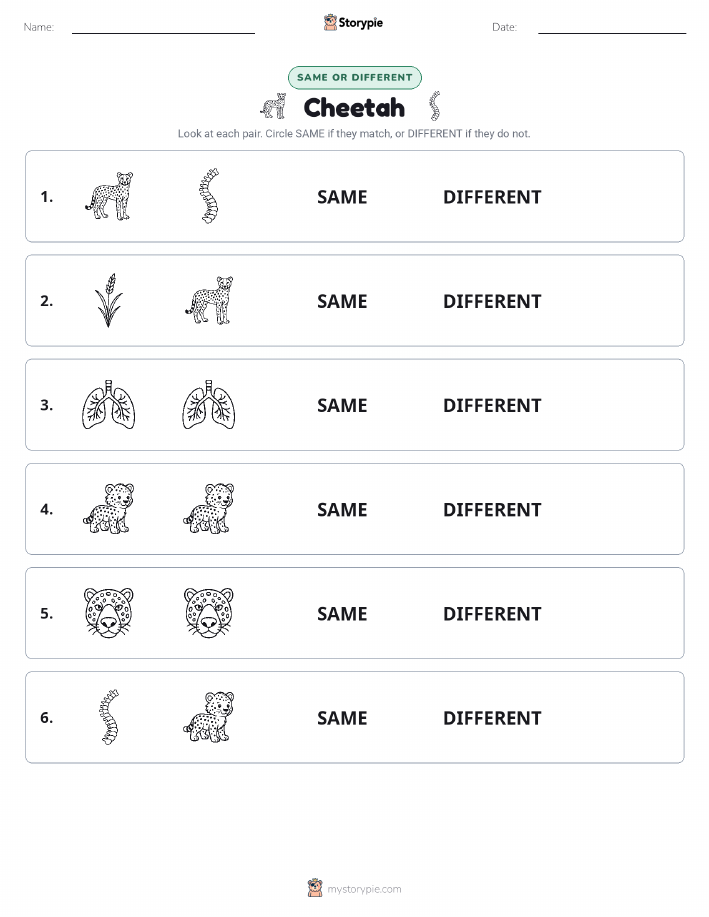This screenshot has height=917, width=709.
Task: Click the cheetah cub image in row 6
Action: [x=209, y=716]
